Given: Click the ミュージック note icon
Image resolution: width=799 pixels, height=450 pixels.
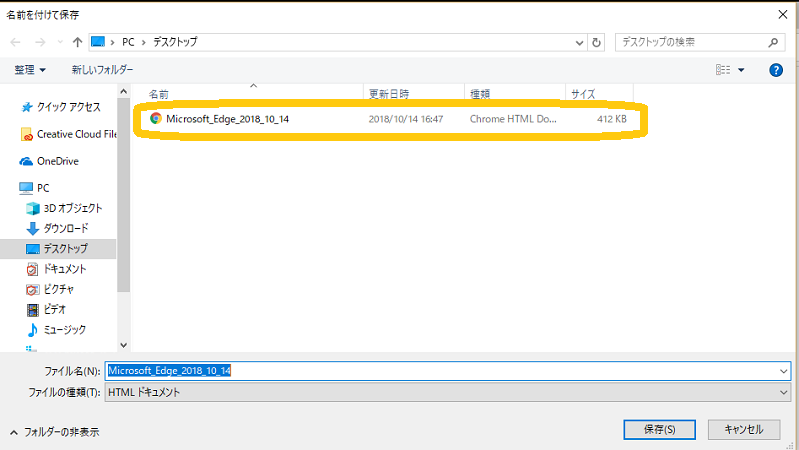Looking at the screenshot, I should (x=33, y=330).
